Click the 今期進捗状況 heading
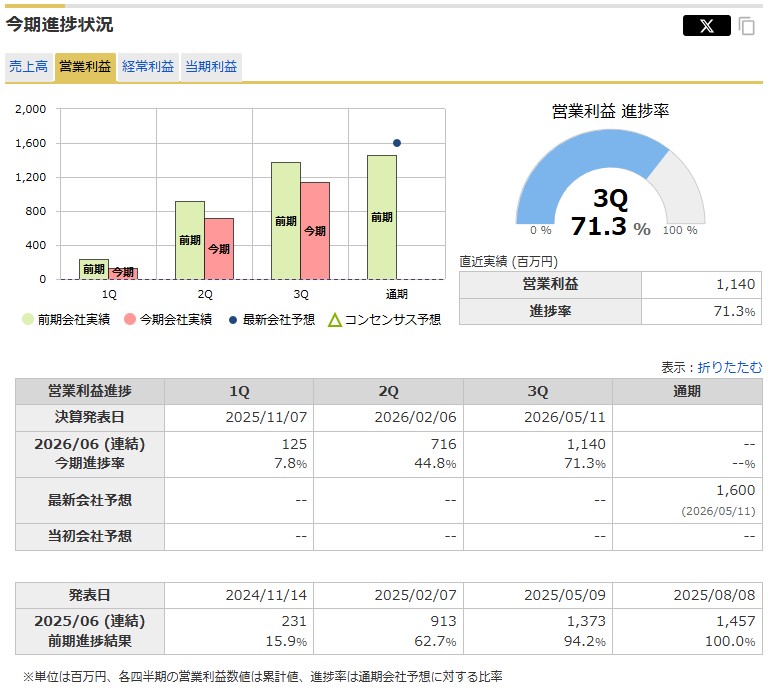The image size is (777, 699). click(x=59, y=24)
